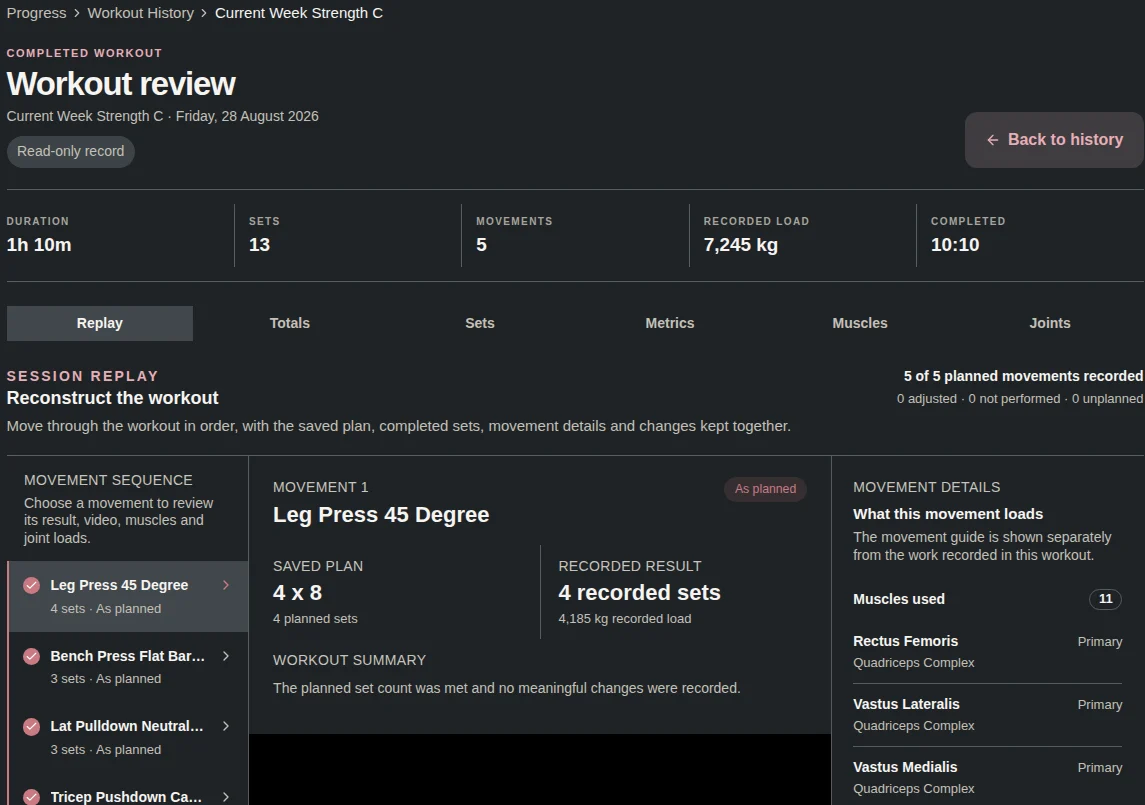Click the 7,245 kg recorded load value
The image size is (1145, 805).
click(x=740, y=245)
